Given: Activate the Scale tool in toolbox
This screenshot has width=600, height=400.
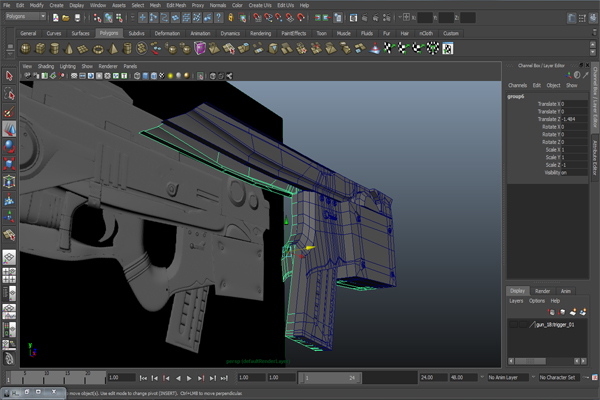Looking at the screenshot, I should click(x=9, y=163).
